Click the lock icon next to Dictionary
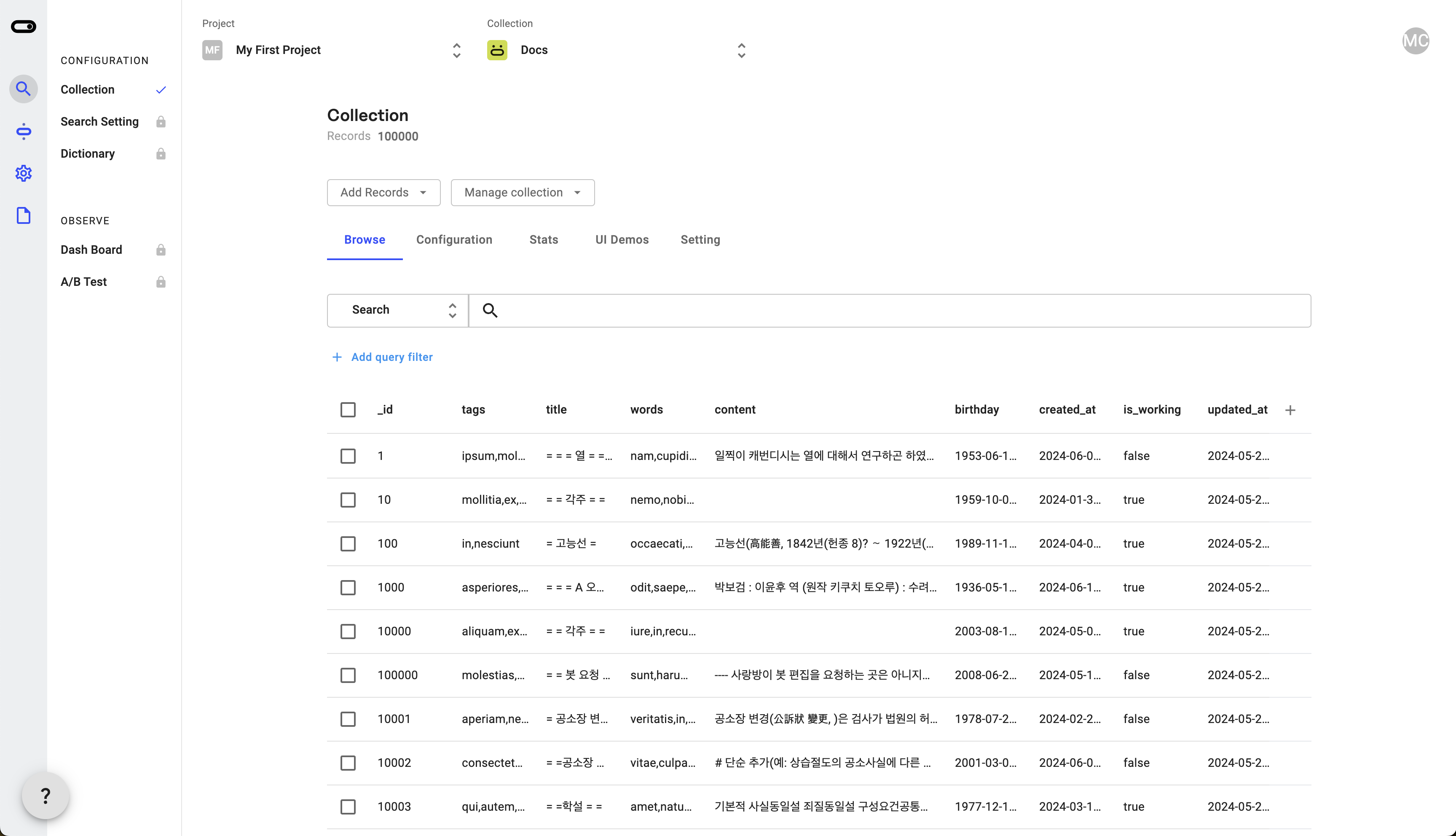Screen dimensions: 1456x836 [161, 153]
